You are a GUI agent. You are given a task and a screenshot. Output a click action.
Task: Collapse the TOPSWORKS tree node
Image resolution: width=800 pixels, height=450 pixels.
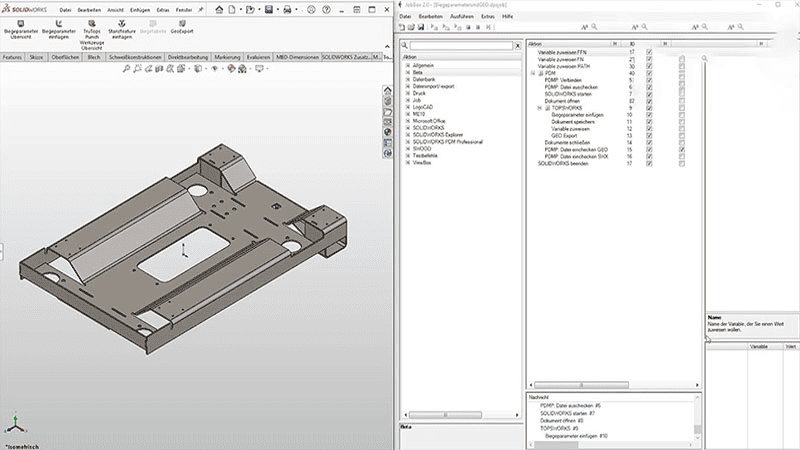pos(540,108)
